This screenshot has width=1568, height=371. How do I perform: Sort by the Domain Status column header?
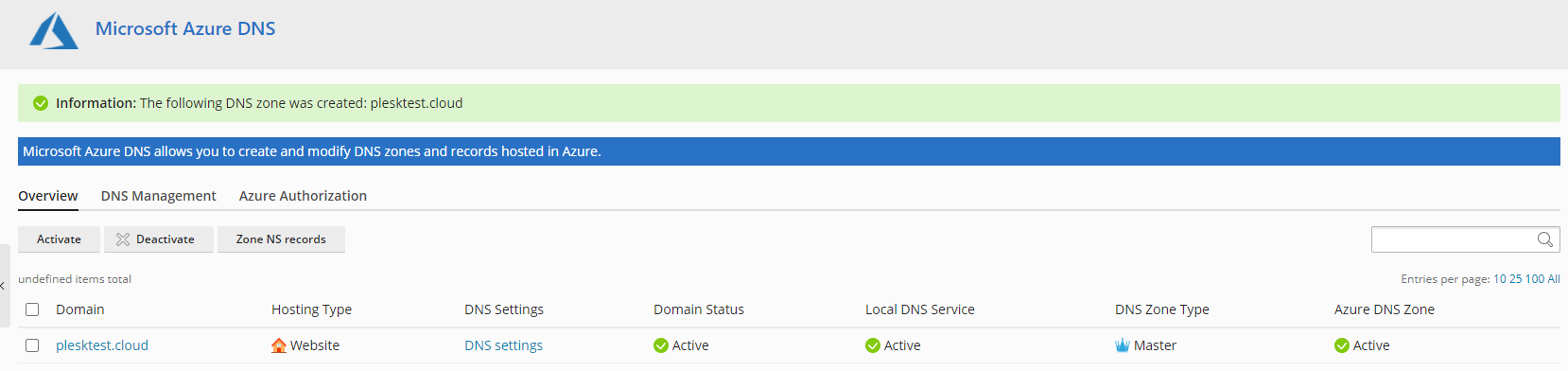pos(699,309)
